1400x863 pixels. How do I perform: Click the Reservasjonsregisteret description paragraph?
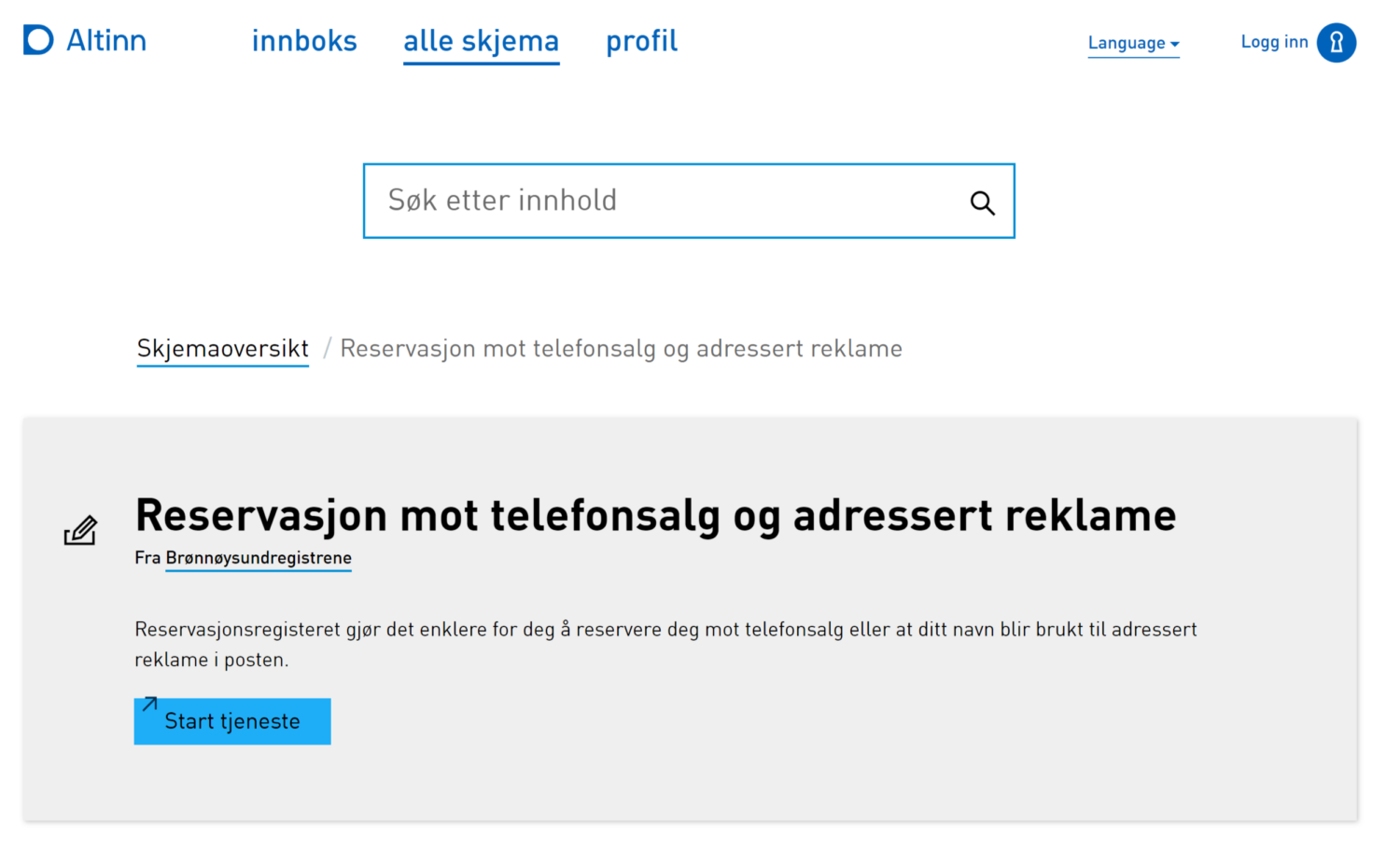(665, 644)
